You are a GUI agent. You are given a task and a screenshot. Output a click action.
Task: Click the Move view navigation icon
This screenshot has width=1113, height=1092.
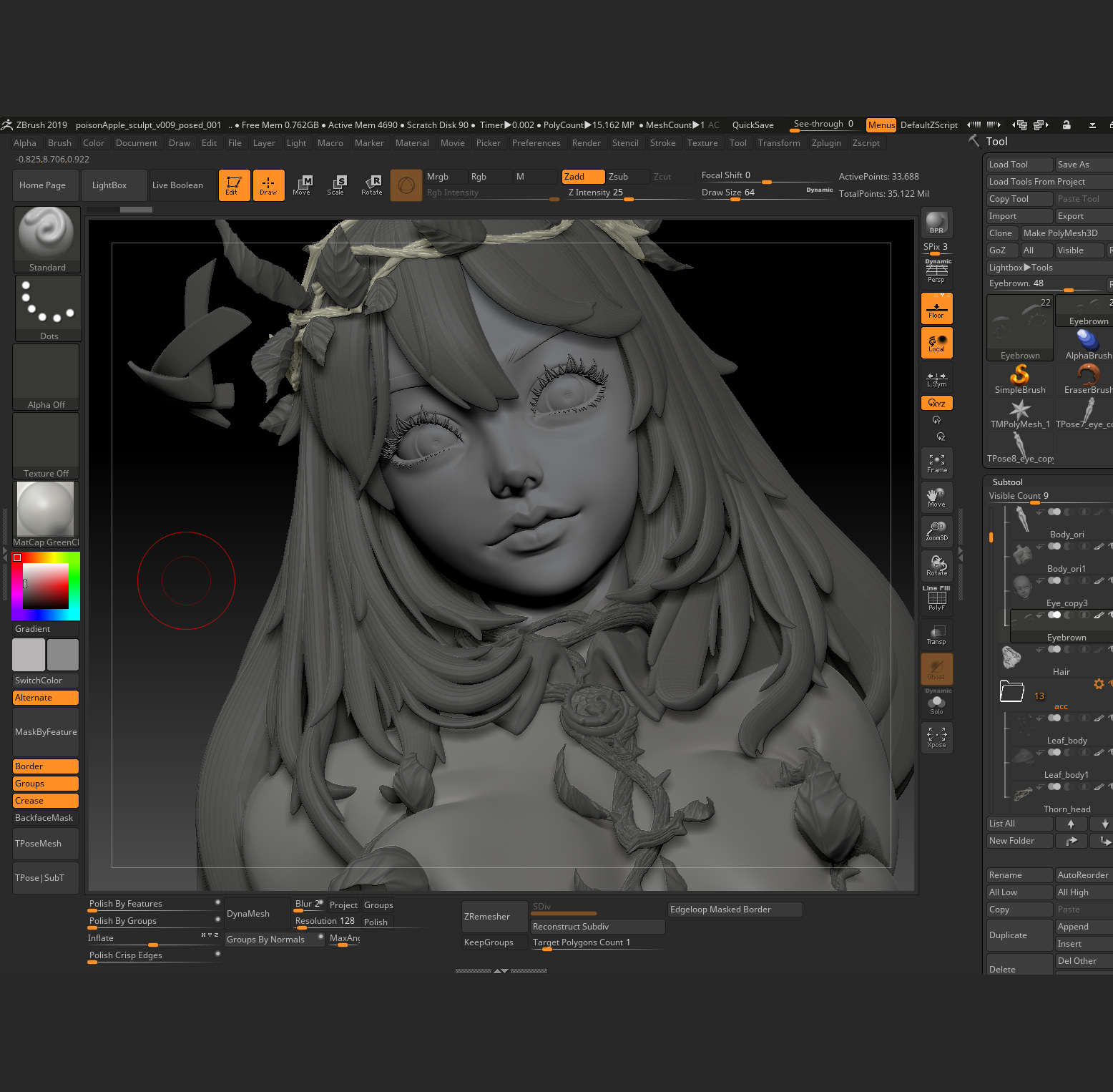(936, 497)
